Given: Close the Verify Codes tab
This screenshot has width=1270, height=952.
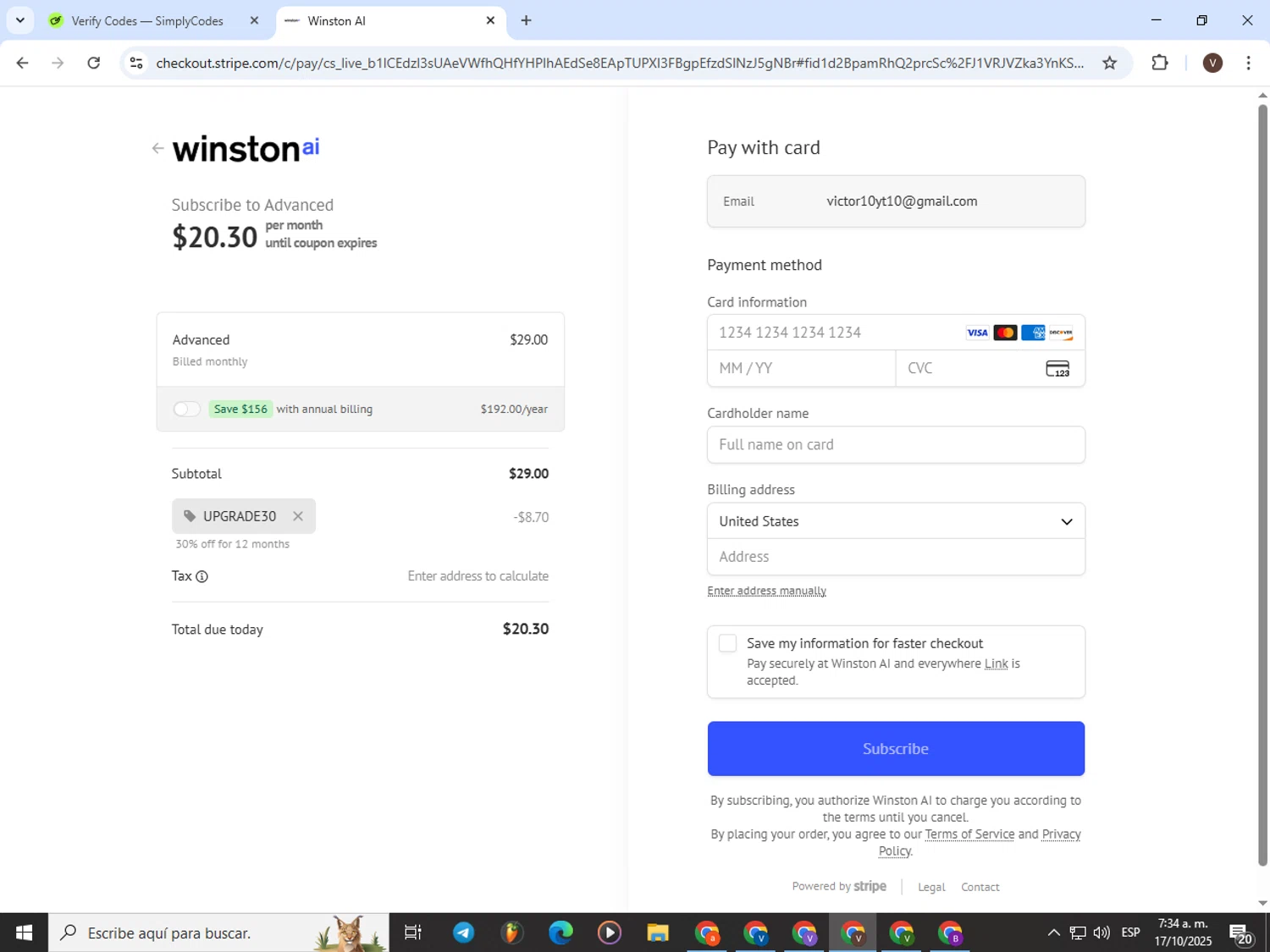Looking at the screenshot, I should point(254,21).
